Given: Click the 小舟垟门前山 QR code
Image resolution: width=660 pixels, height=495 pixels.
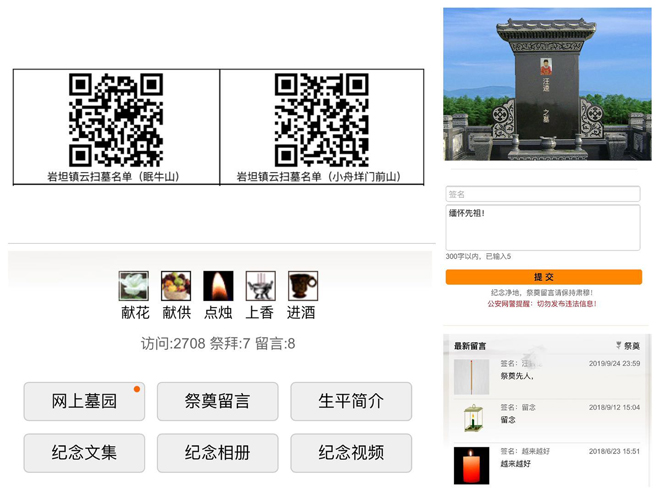Looking at the screenshot, I should (x=322, y=120).
